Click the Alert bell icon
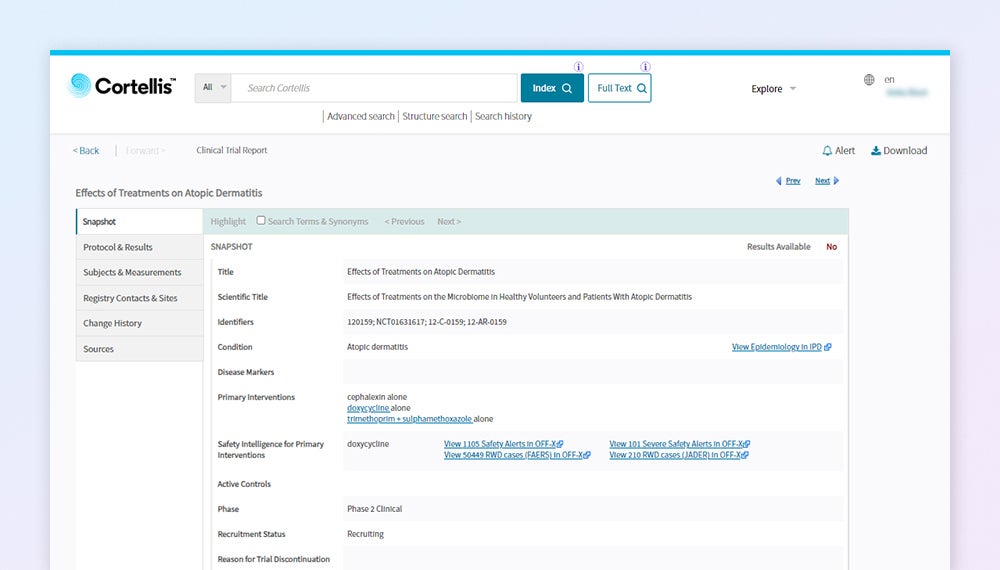1000x570 pixels. 827,151
